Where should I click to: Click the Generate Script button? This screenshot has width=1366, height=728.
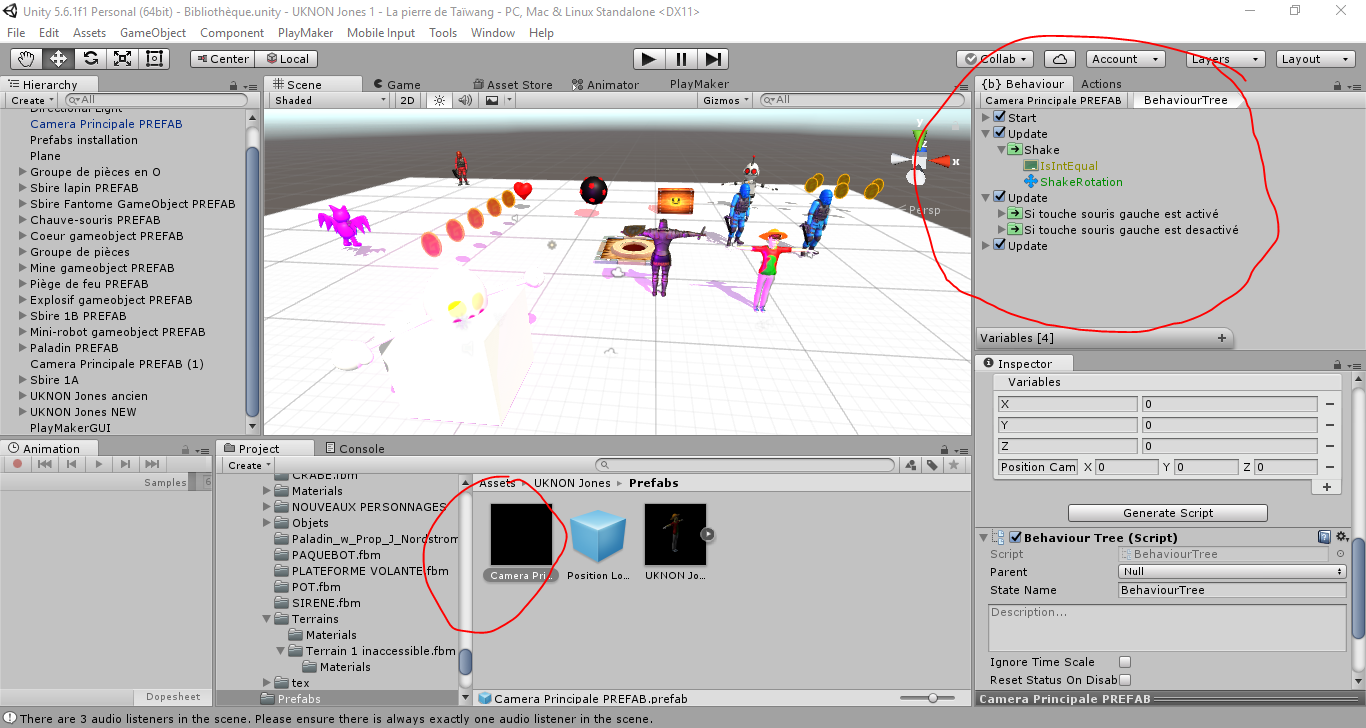pyautogui.click(x=1168, y=513)
